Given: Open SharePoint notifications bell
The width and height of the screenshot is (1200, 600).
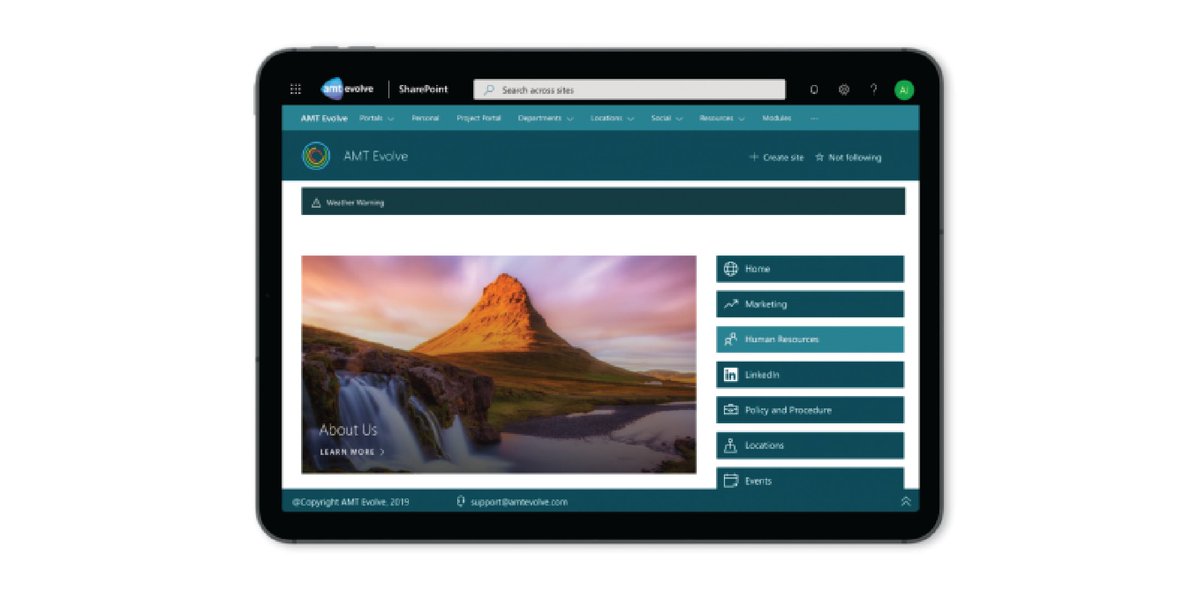Looking at the screenshot, I should coord(813,89).
